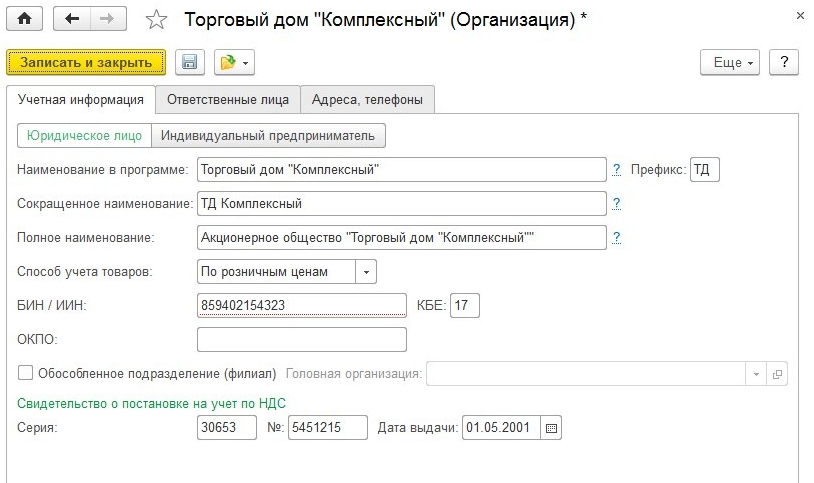The height and width of the screenshot is (483, 814).
Task: Click the floppy disk save icon
Action: (189, 62)
